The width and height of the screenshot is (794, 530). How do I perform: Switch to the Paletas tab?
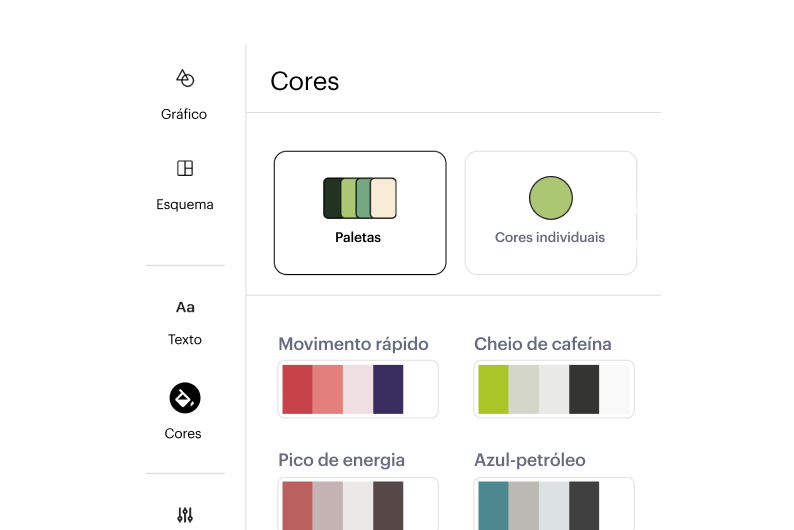tap(360, 213)
